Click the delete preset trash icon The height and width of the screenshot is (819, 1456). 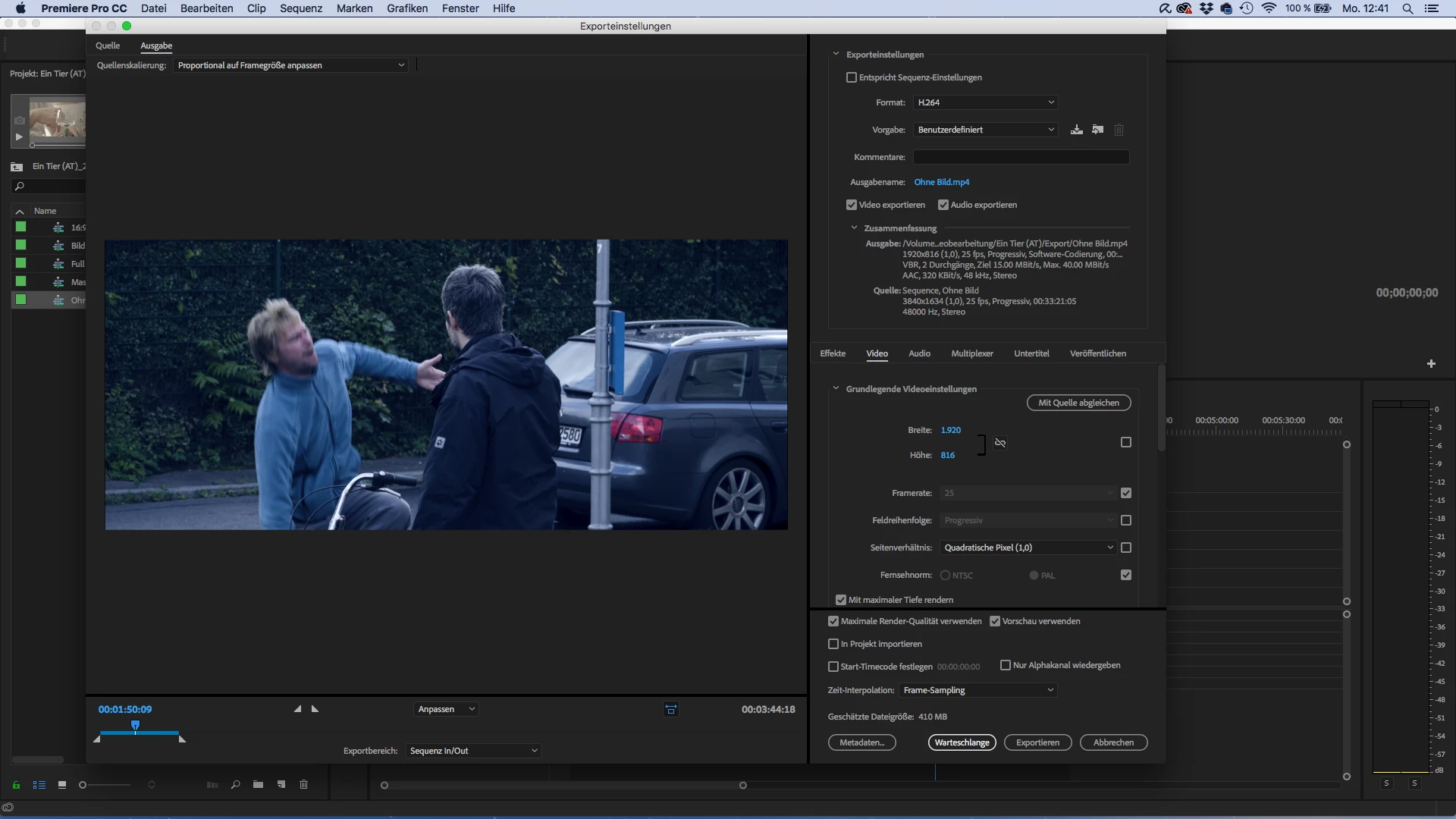tap(1119, 130)
